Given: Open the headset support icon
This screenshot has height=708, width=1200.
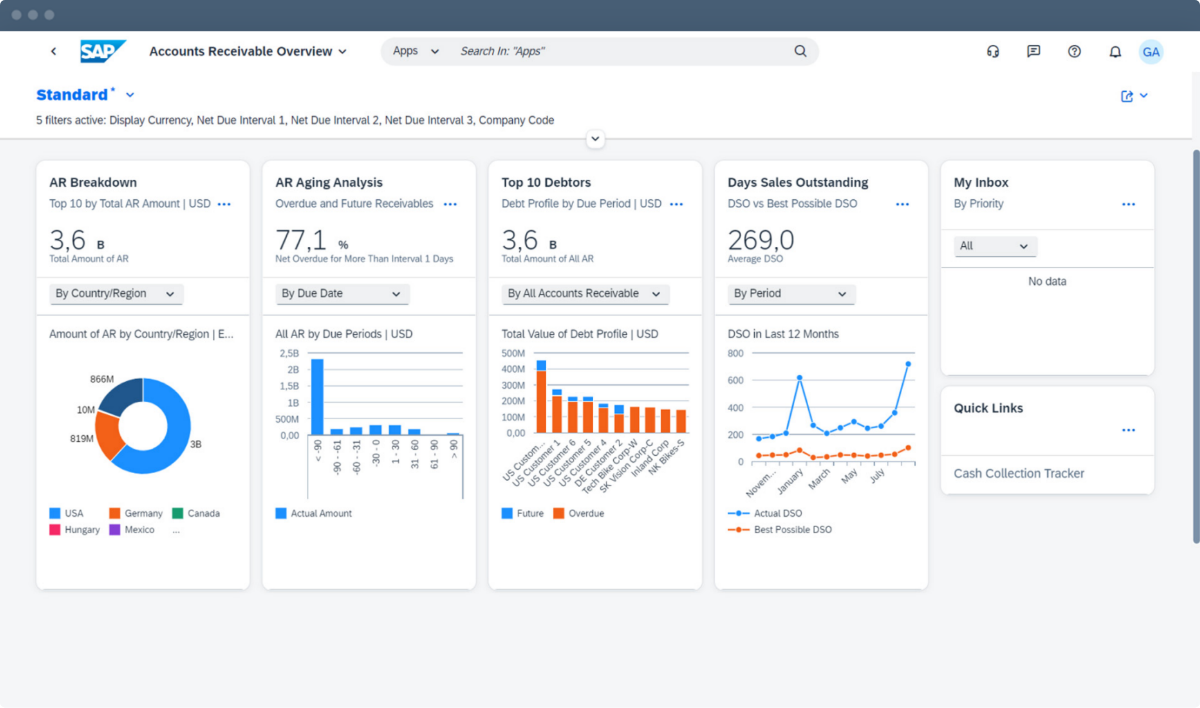Looking at the screenshot, I should [x=993, y=52].
